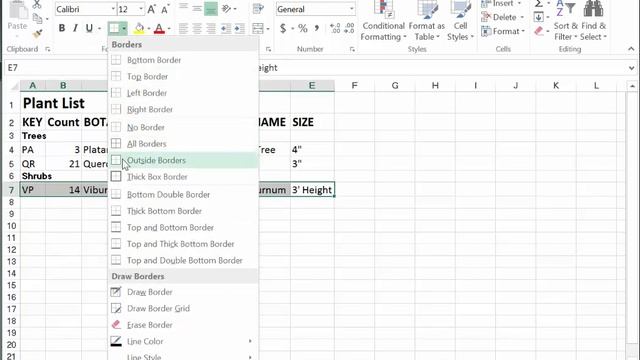640x360 pixels.
Task: Toggle Italic formatting
Action: [75, 28]
